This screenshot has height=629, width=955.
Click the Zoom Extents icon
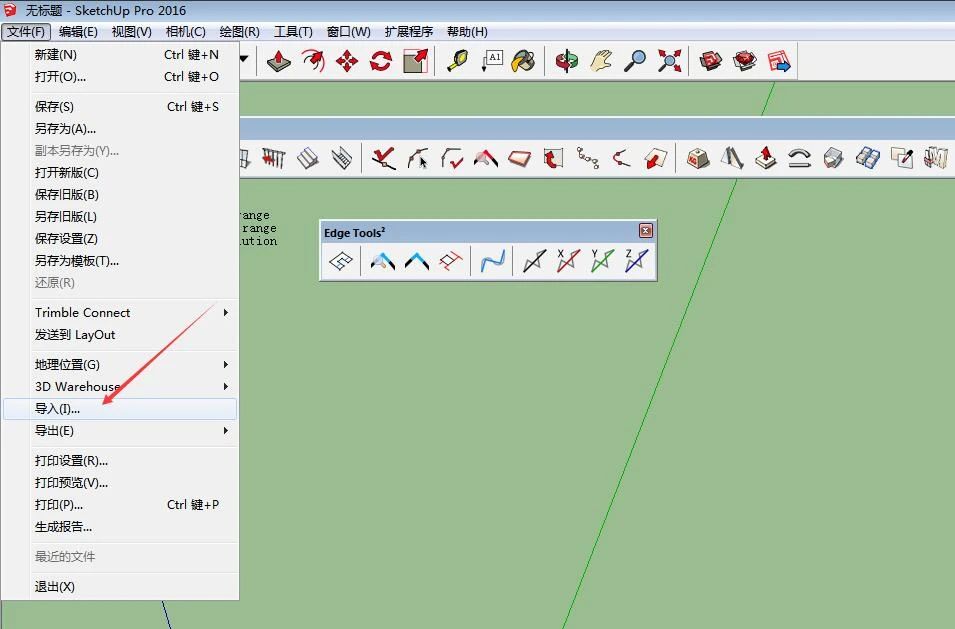pyautogui.click(x=669, y=61)
